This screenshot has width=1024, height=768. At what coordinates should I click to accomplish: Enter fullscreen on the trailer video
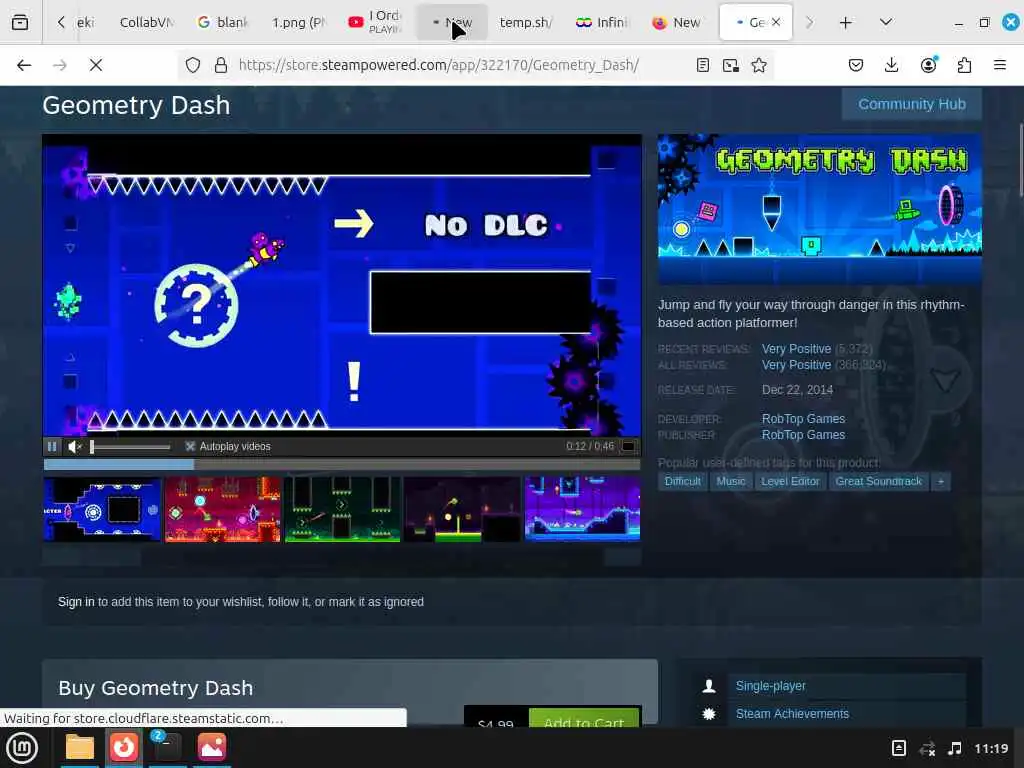coord(628,447)
